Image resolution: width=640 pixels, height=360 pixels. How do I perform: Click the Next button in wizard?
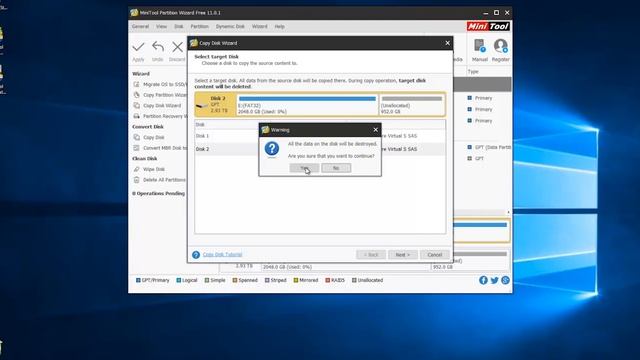point(402,255)
